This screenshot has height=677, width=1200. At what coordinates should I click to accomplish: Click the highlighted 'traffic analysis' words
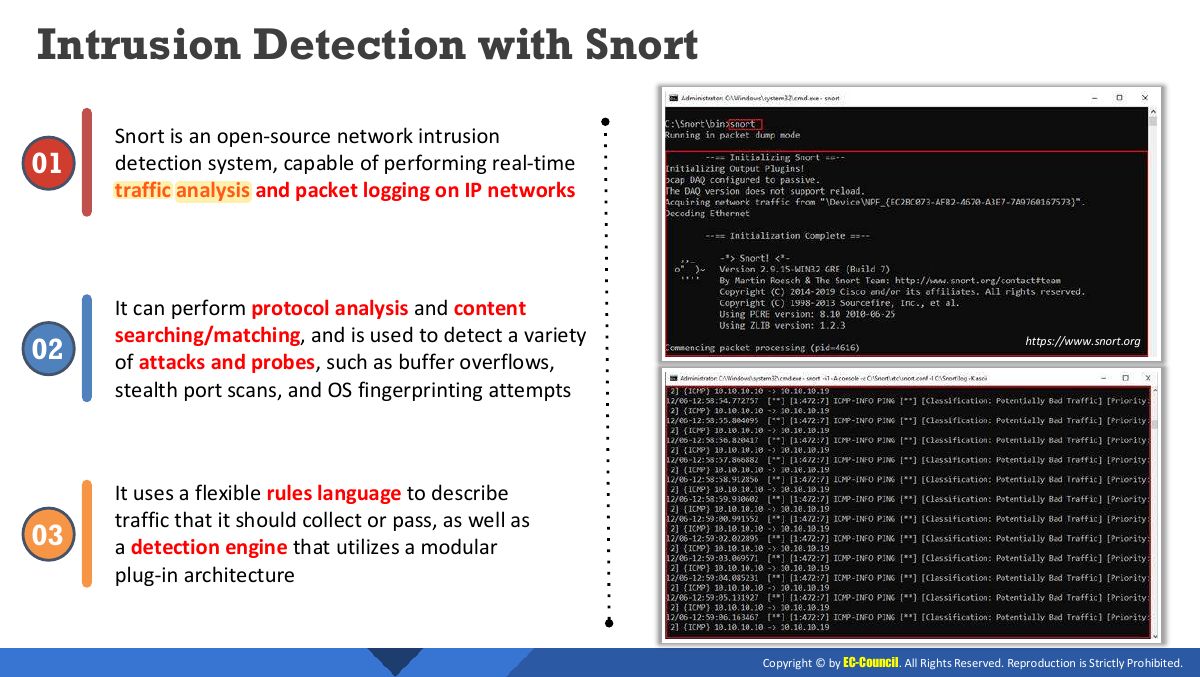[x=182, y=190]
